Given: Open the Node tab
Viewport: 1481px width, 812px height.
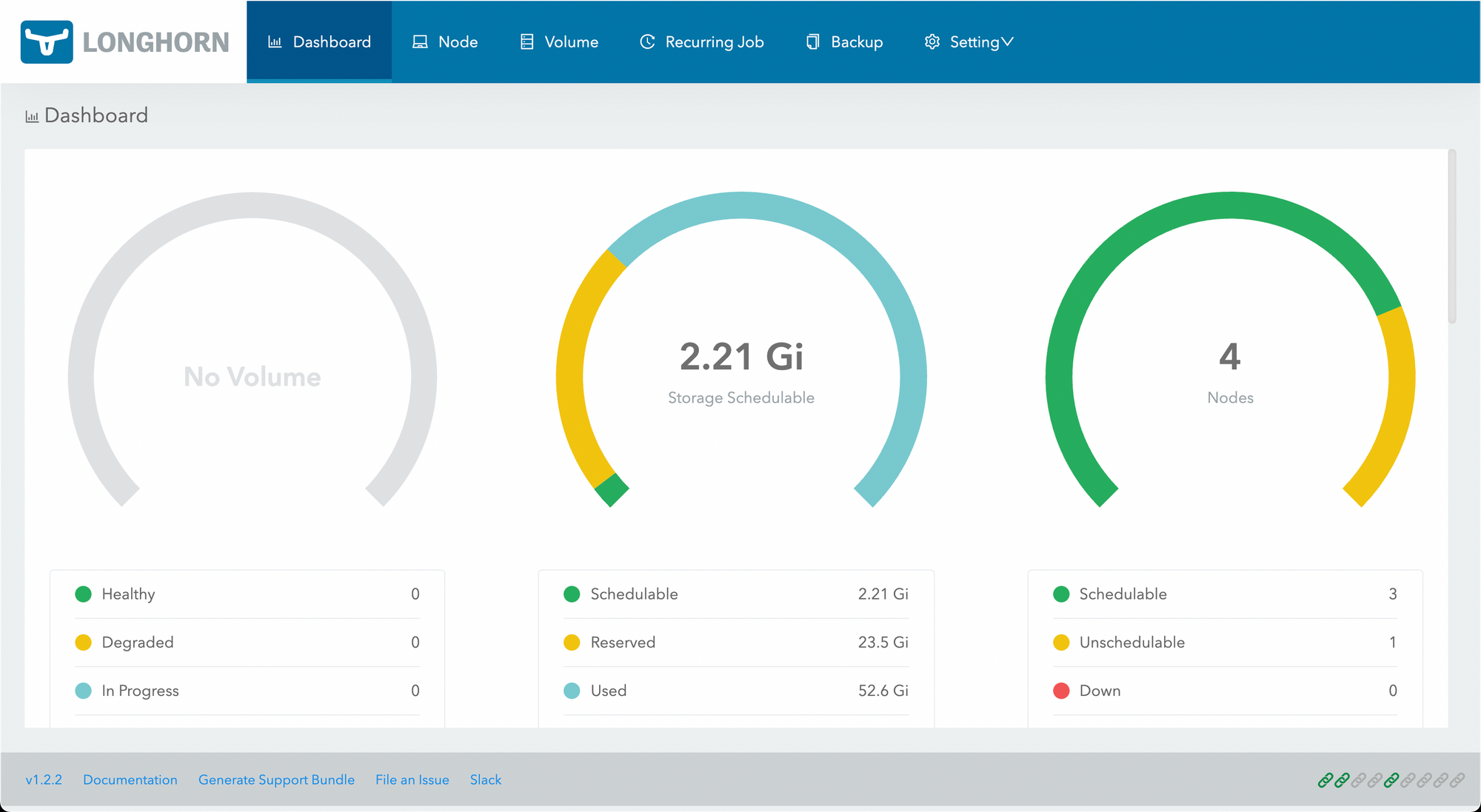Looking at the screenshot, I should [445, 42].
